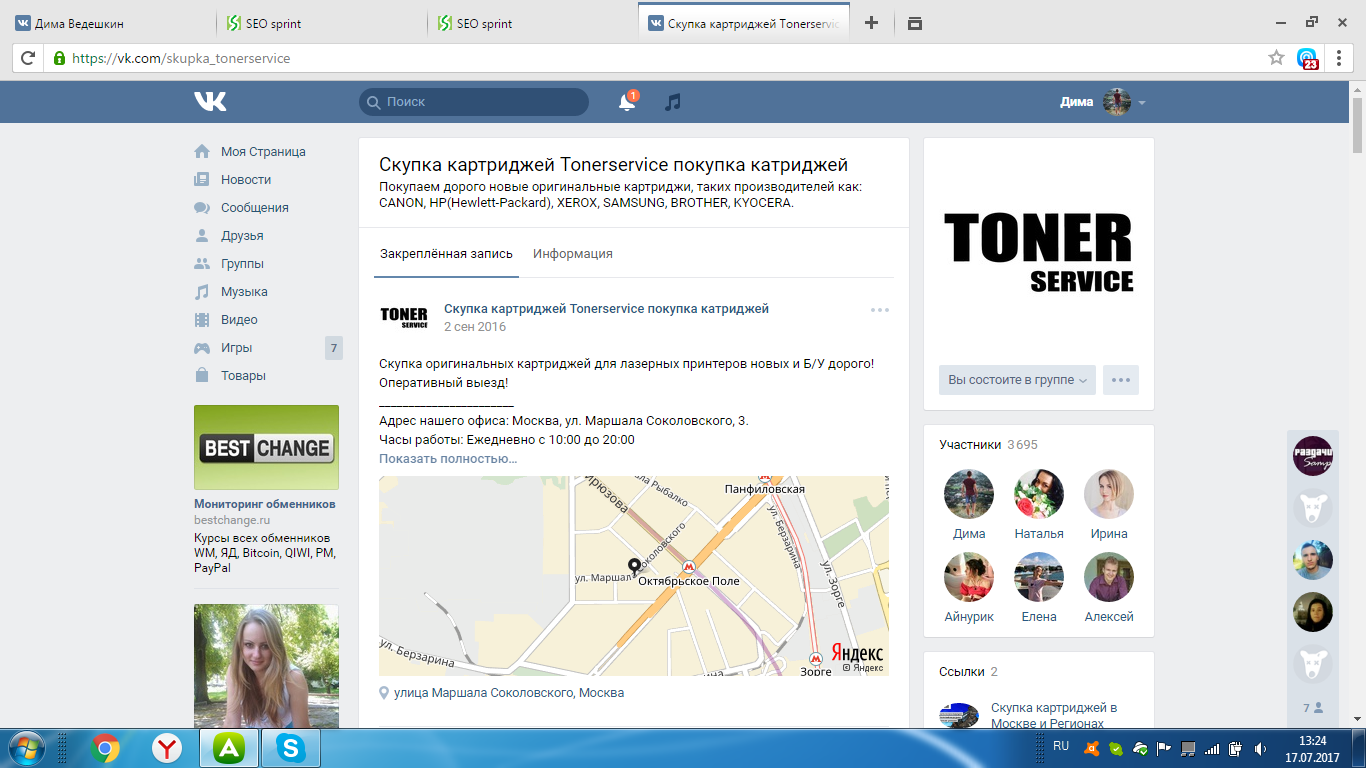Image resolution: width=1366 pixels, height=768 pixels.
Task: Switch to the Информация tab
Action: click(x=572, y=254)
